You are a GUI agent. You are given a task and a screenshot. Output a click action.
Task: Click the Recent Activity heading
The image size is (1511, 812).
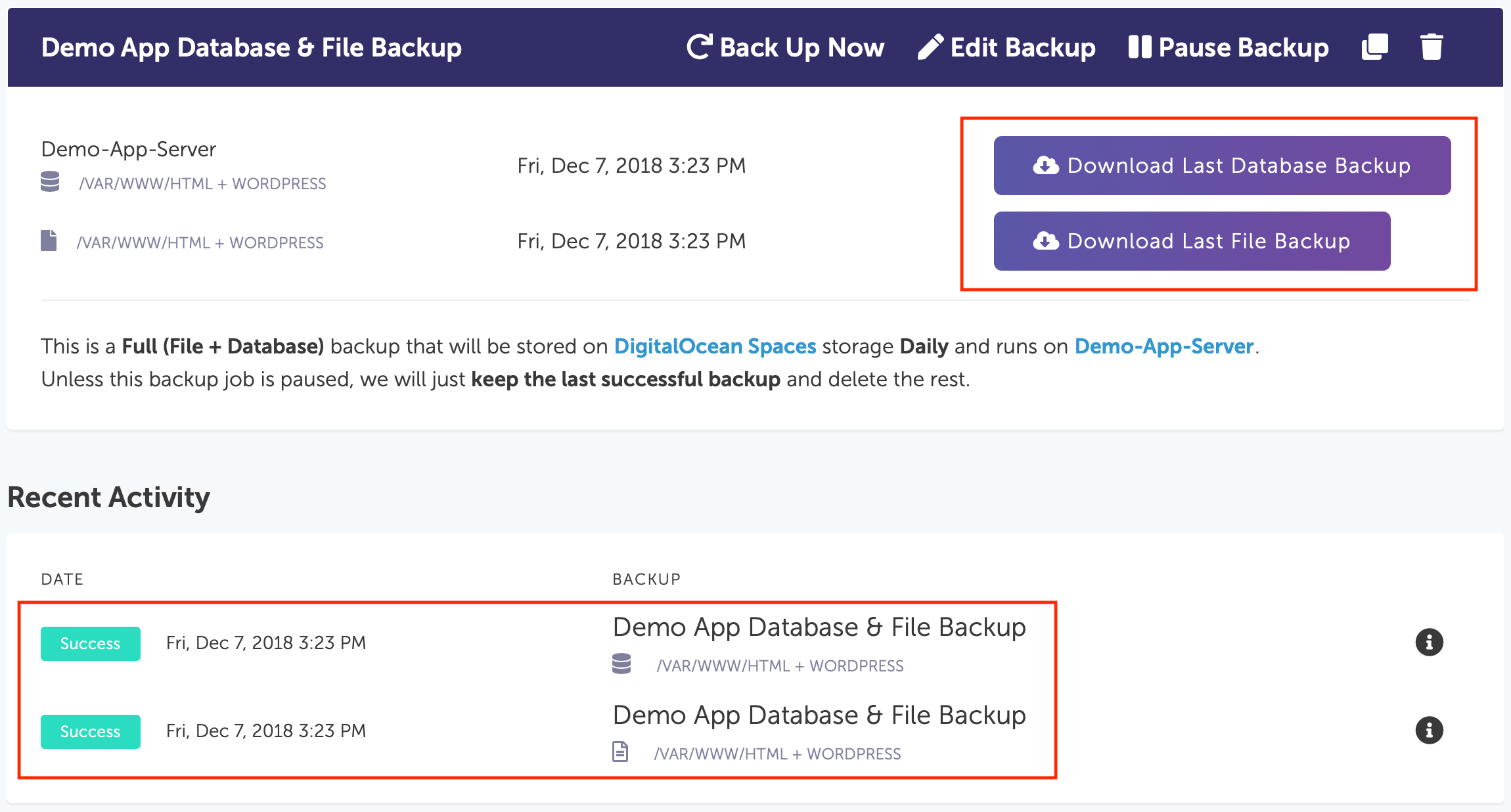109,497
